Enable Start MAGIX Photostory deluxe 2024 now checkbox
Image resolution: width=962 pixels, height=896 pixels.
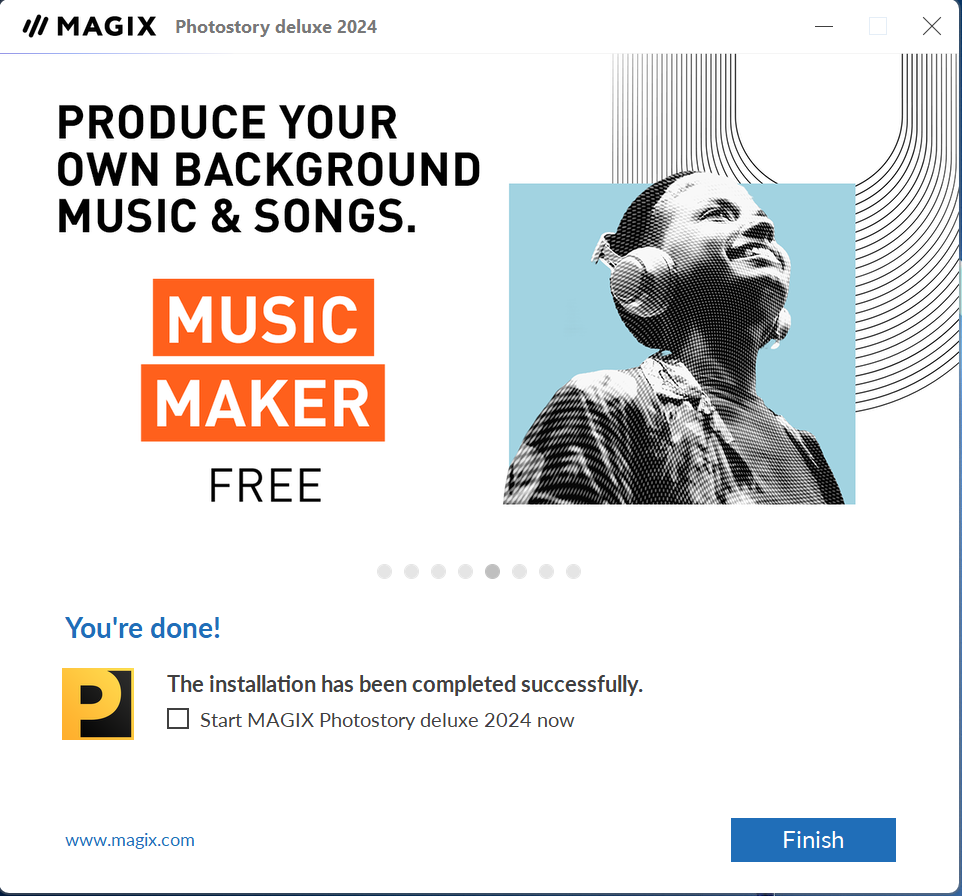[x=178, y=719]
